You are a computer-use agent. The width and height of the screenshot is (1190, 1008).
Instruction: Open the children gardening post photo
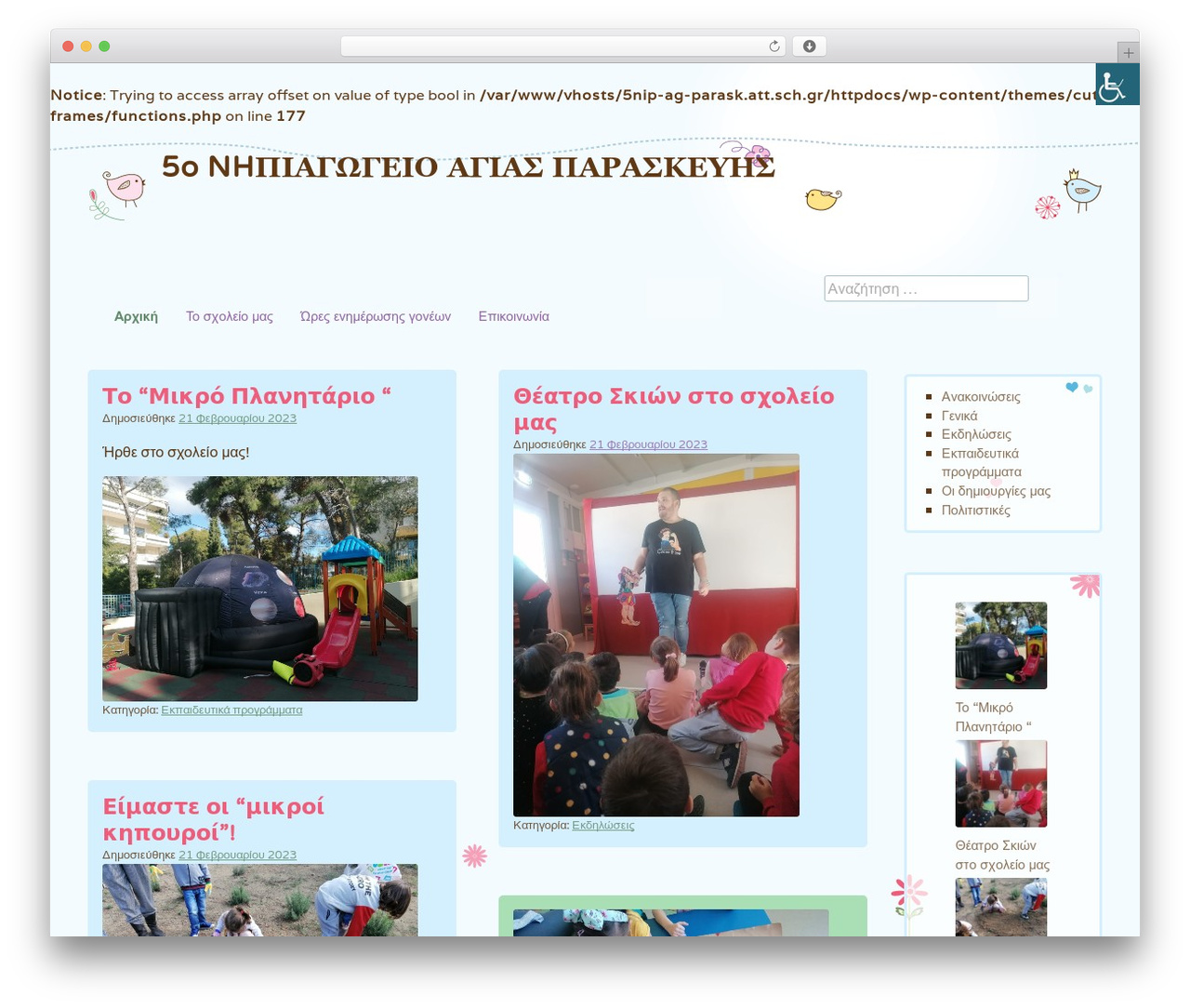[x=260, y=899]
